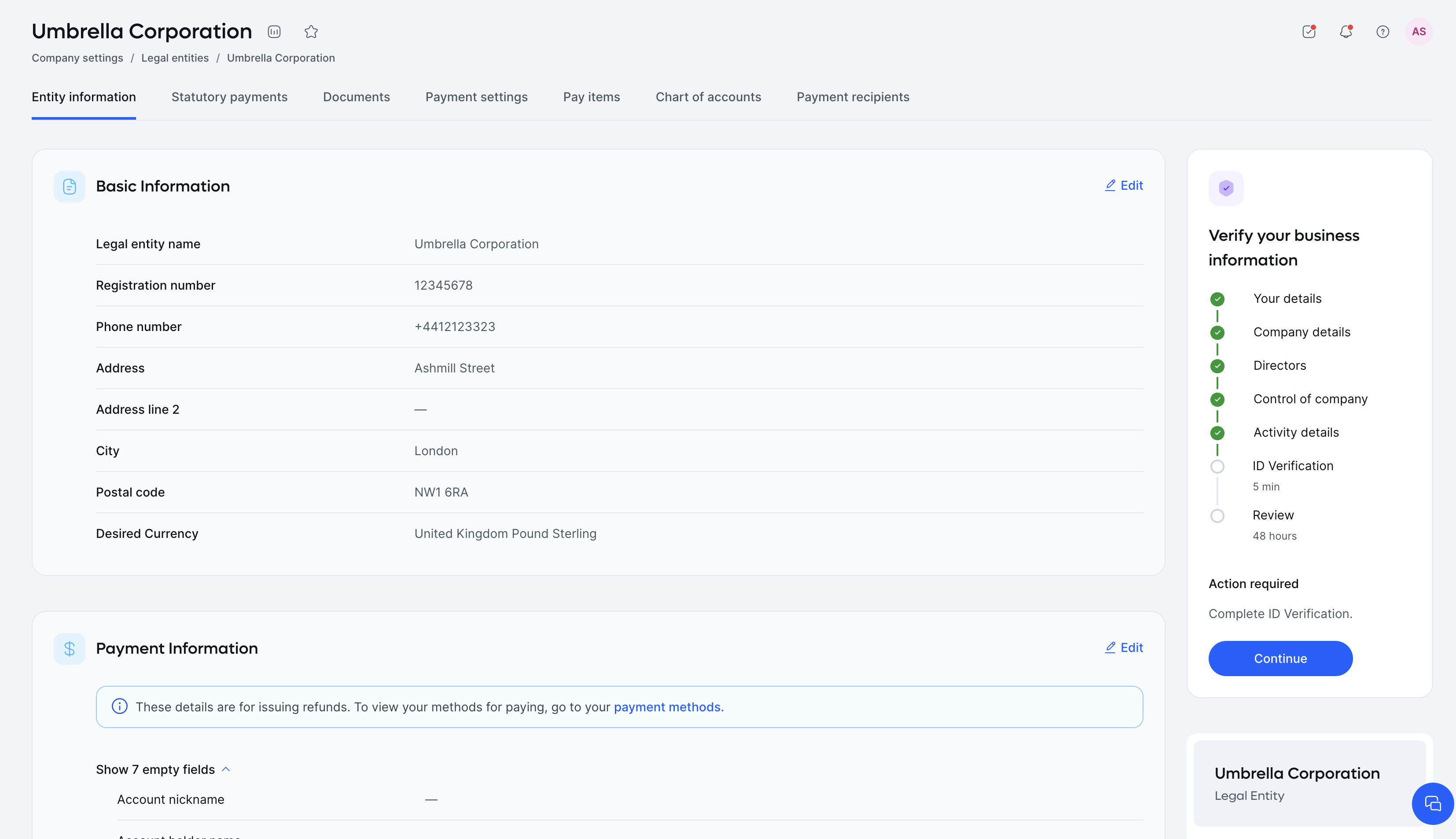The image size is (1456, 839).
Task: Click the Legal entity name value
Action: (x=476, y=244)
